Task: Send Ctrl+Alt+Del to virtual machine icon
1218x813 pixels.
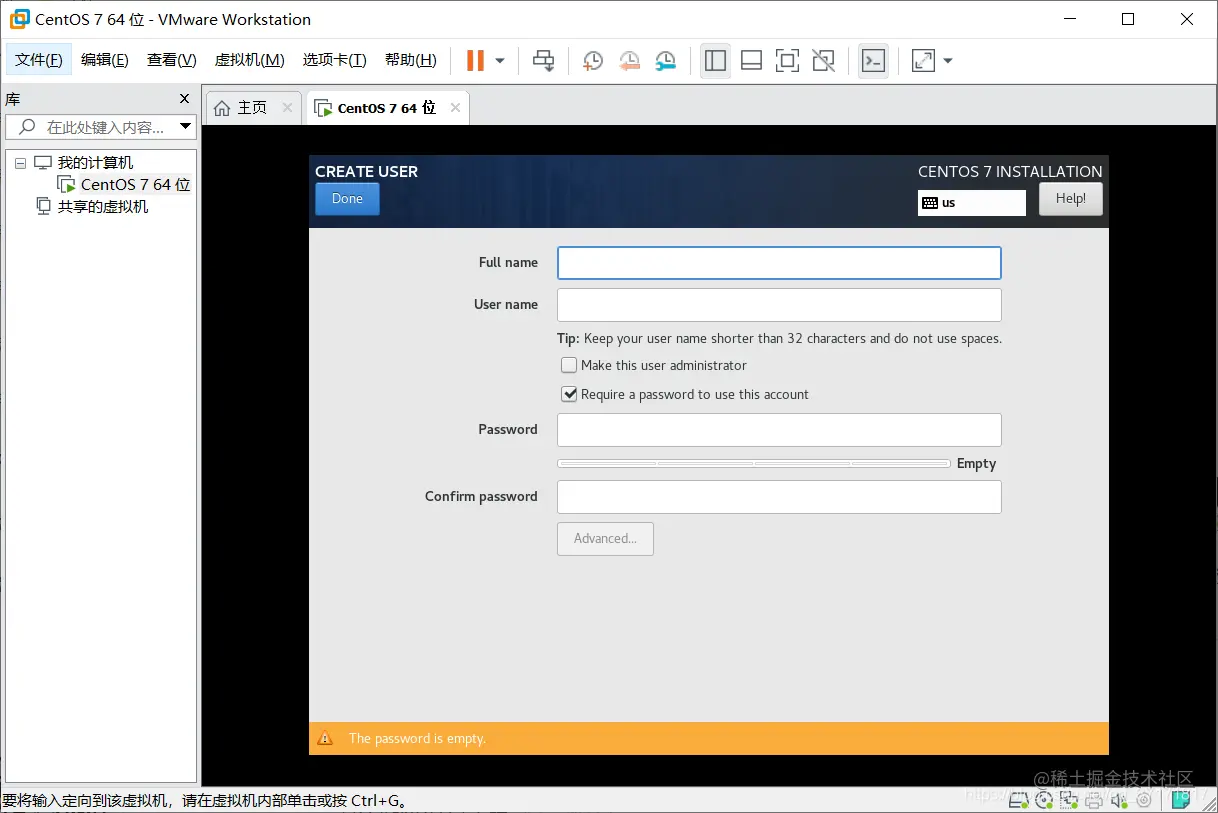Action: pyautogui.click(x=543, y=61)
